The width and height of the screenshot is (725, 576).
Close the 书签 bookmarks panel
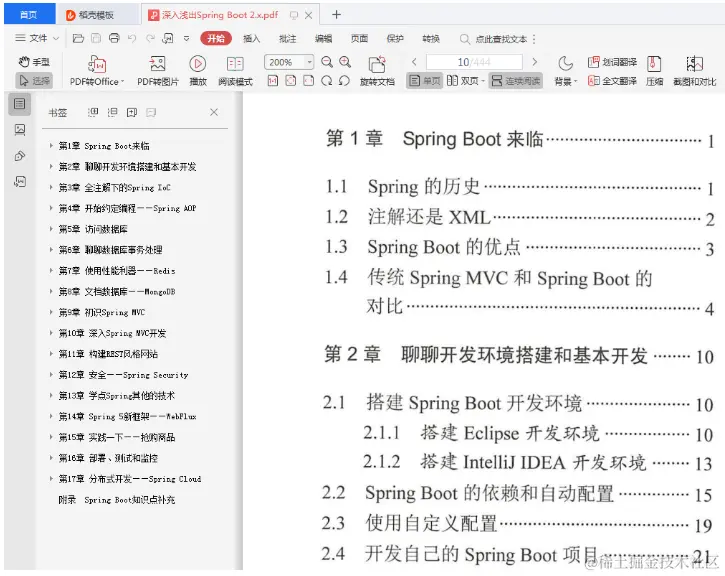point(214,112)
